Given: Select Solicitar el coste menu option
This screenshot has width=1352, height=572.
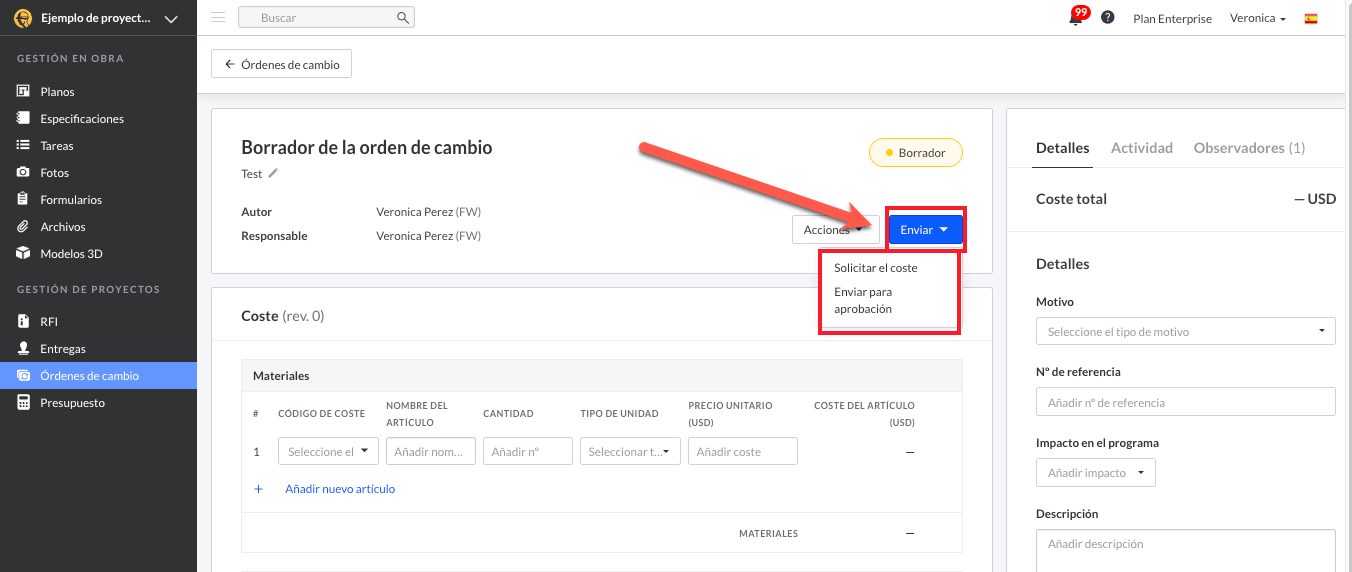Looking at the screenshot, I should (876, 268).
